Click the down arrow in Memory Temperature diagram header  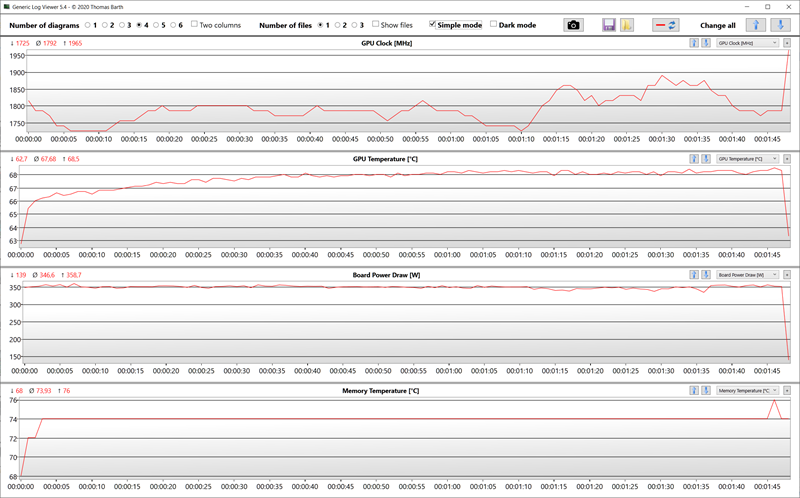click(706, 390)
